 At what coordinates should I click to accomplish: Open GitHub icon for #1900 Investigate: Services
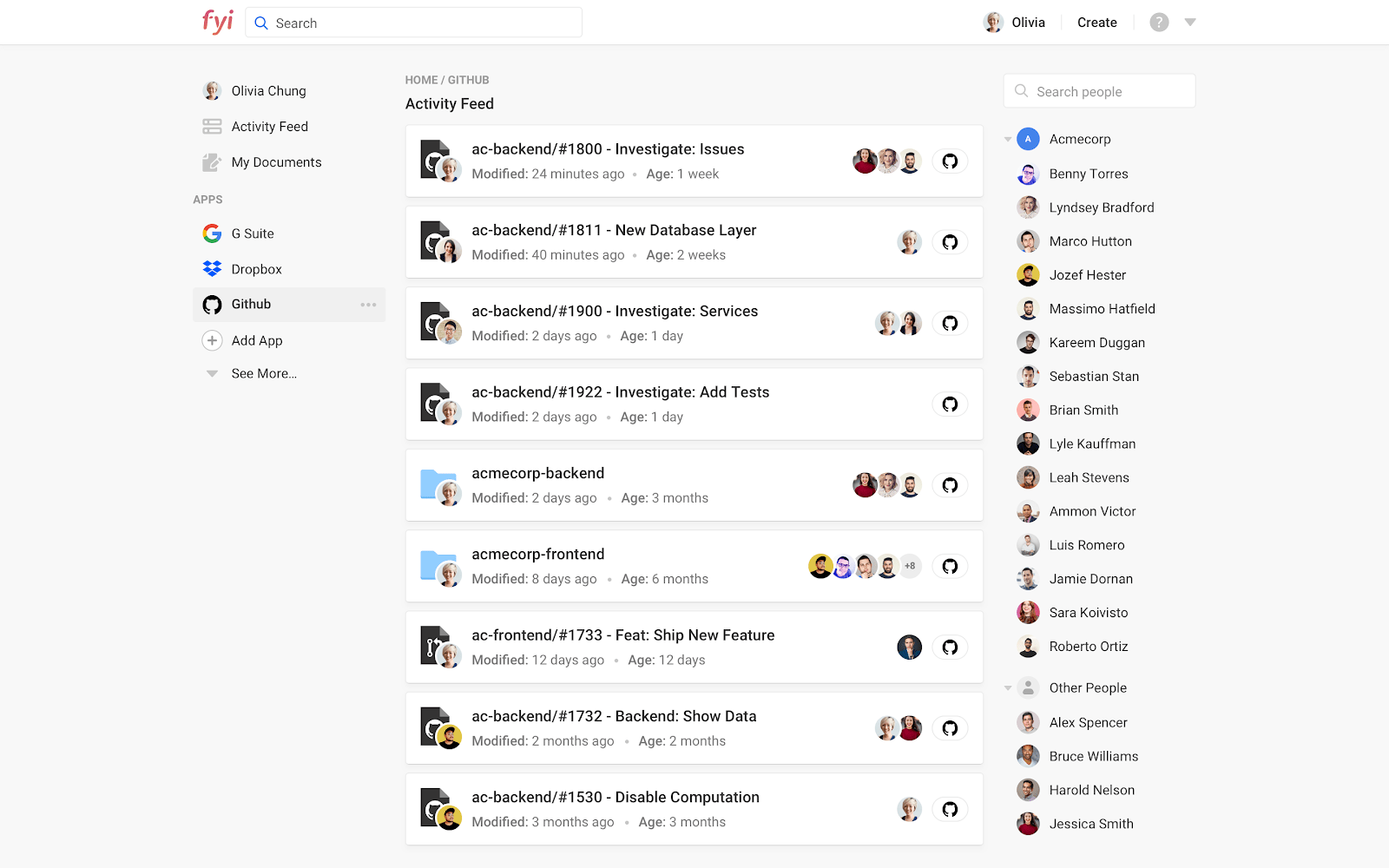(x=950, y=323)
